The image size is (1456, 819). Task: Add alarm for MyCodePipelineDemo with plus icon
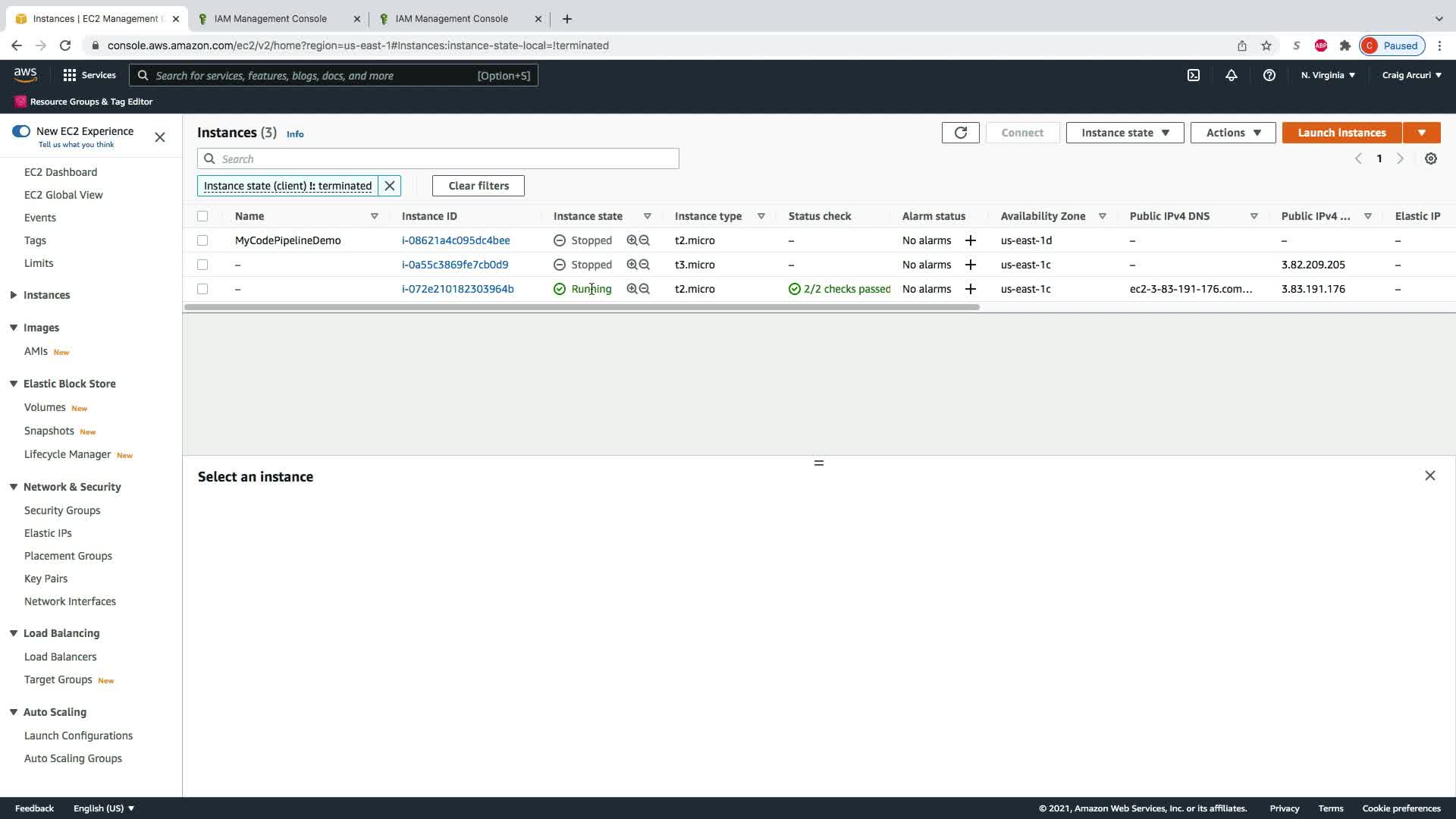click(970, 240)
